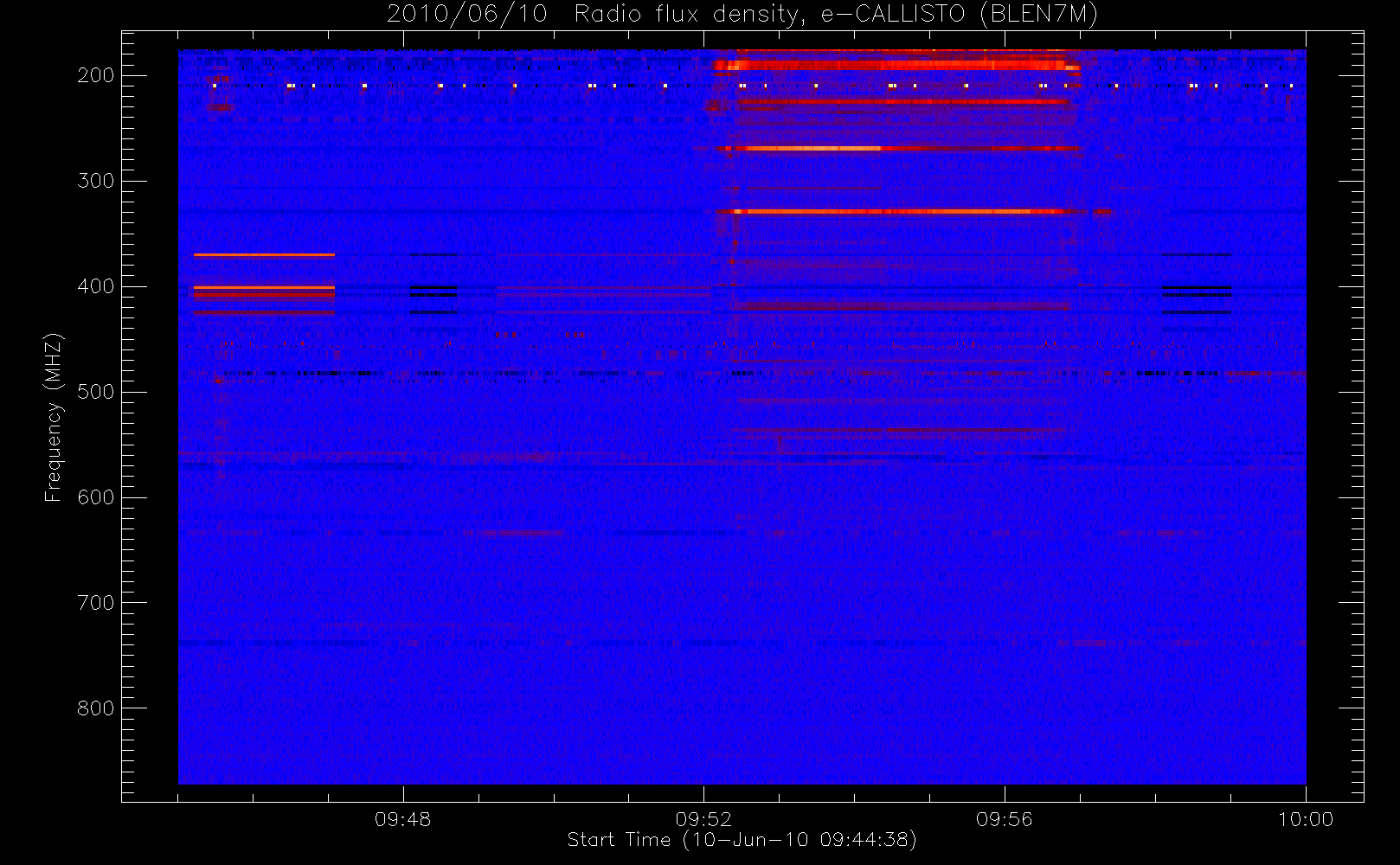Select the 500 frequency tick label
The image size is (1400, 865).
(96, 392)
